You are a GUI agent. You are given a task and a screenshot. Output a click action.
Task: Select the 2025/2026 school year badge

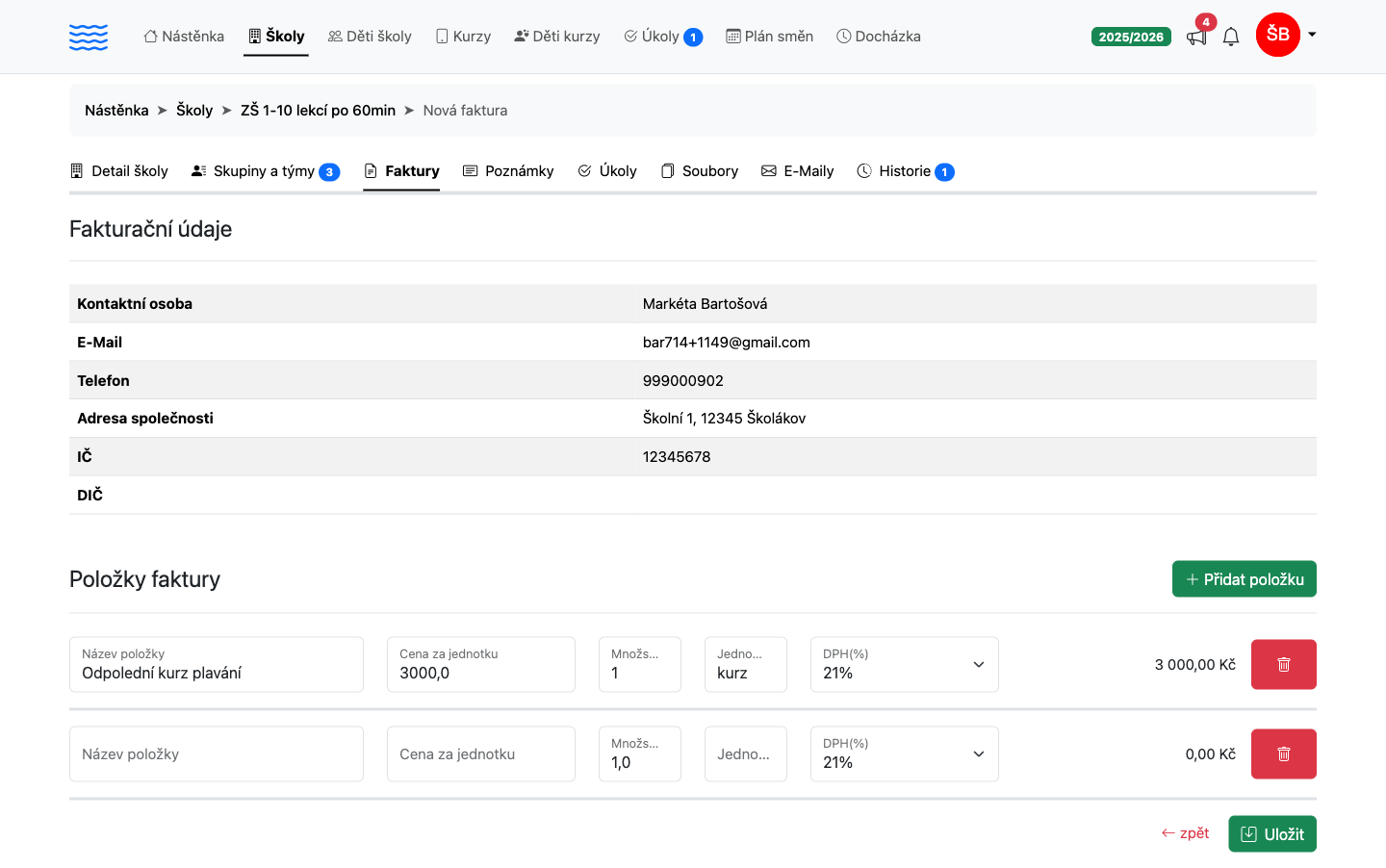click(x=1131, y=37)
